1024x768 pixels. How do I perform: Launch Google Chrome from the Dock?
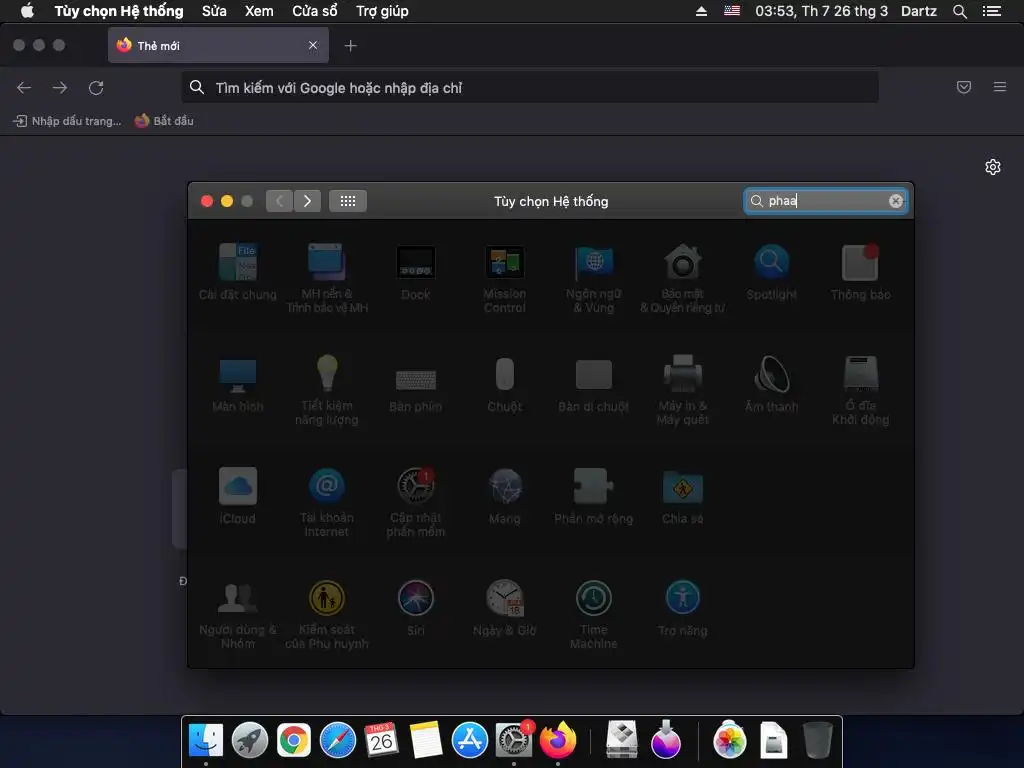pos(294,740)
